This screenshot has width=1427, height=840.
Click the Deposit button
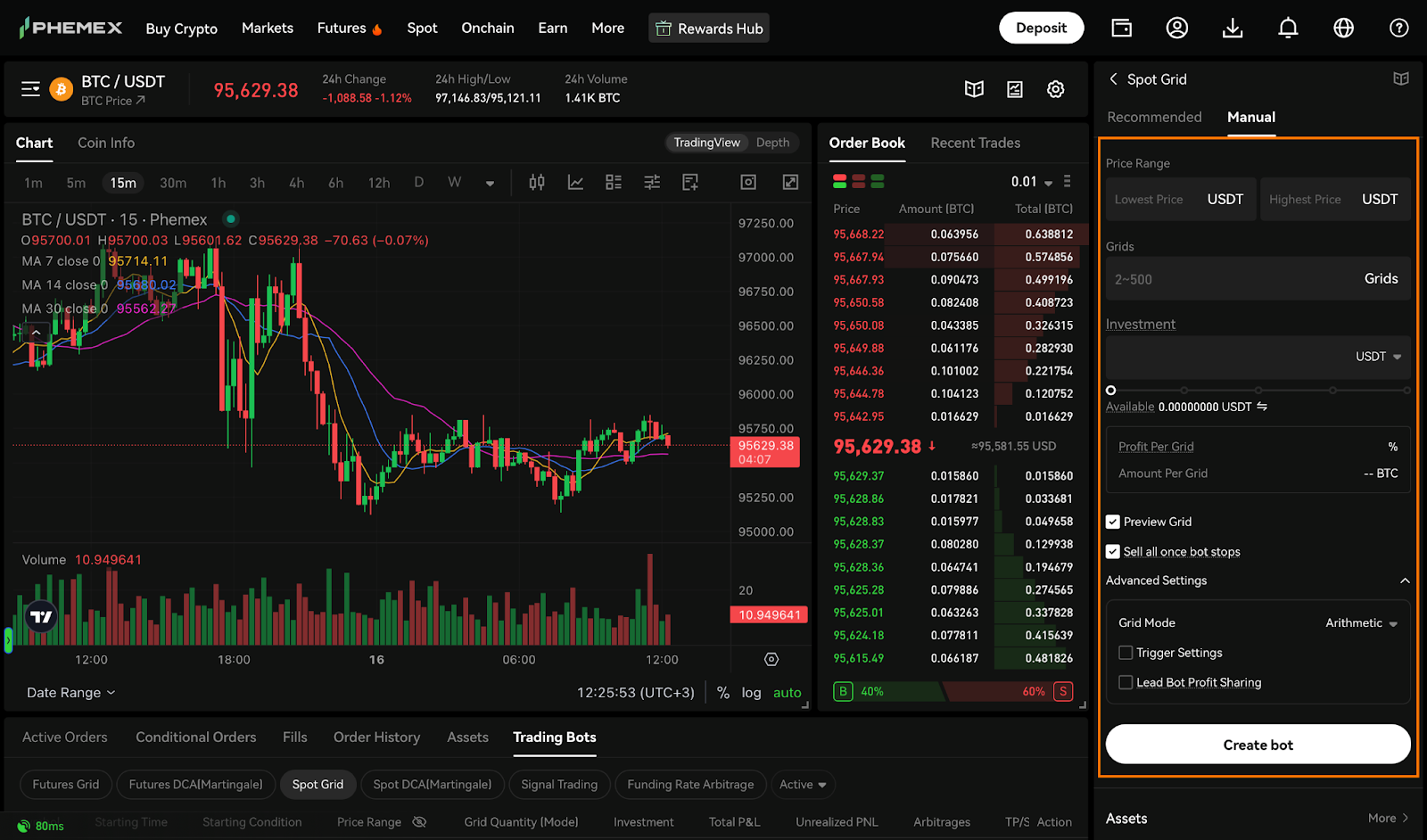coord(1041,28)
